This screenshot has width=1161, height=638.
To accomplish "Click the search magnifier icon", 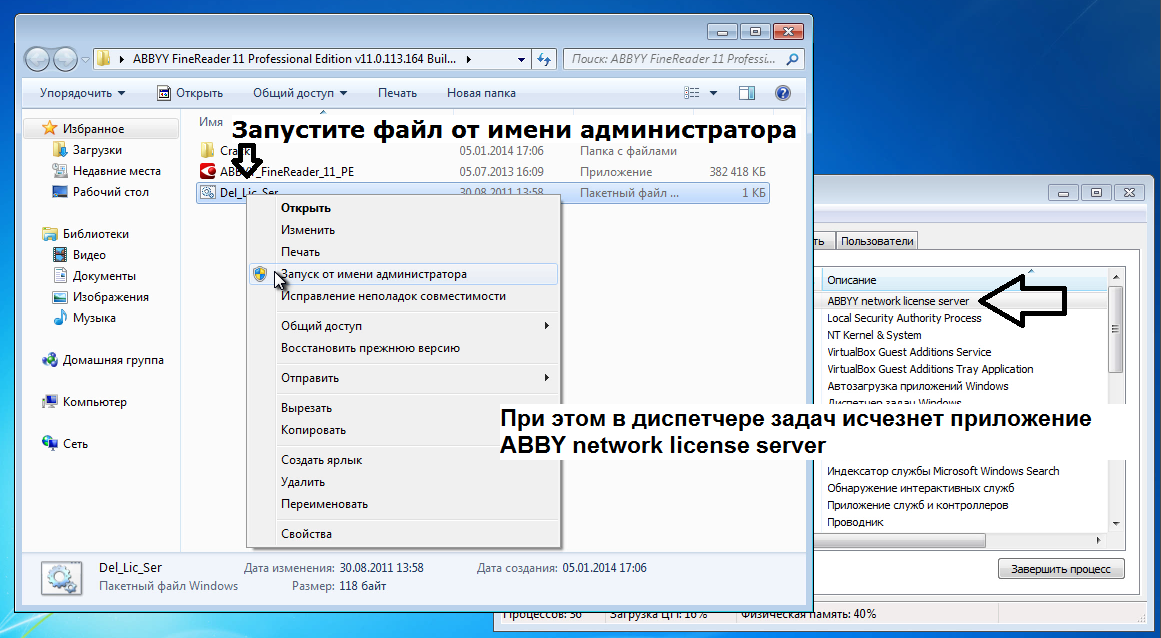I will coord(792,59).
